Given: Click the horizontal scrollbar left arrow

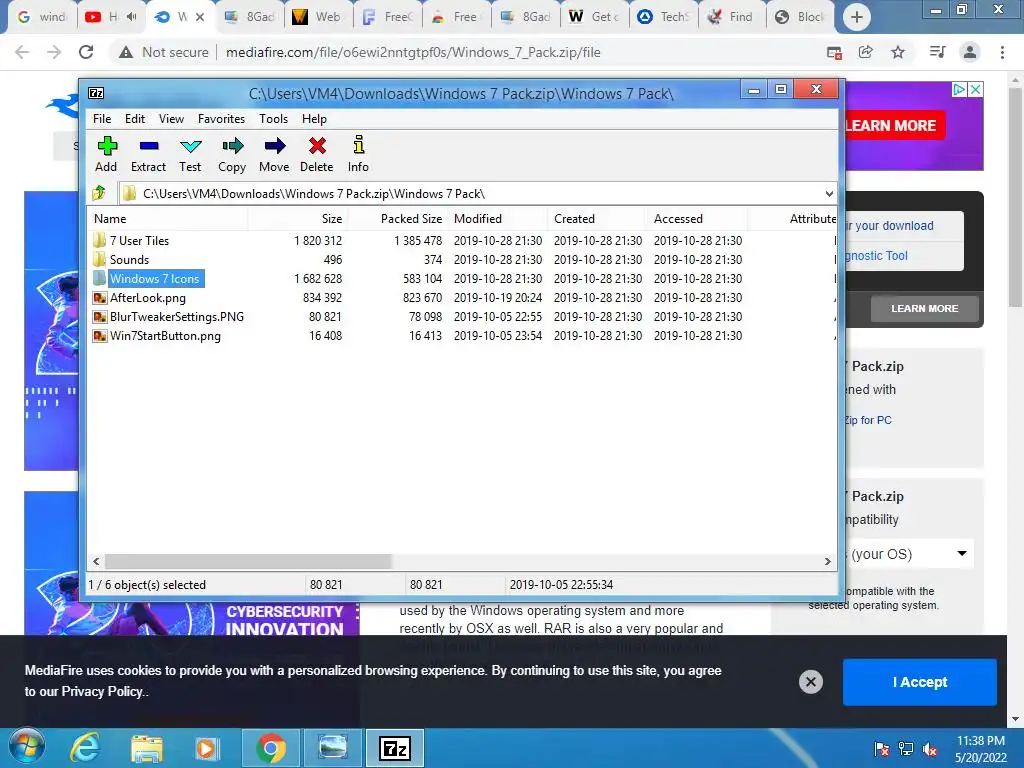Looking at the screenshot, I should click(96, 561).
